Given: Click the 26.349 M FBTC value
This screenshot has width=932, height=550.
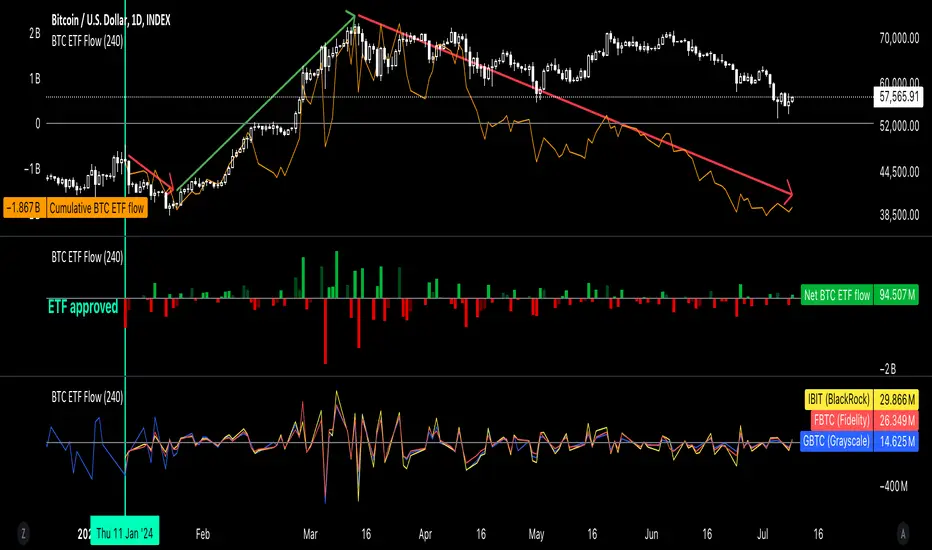Looking at the screenshot, I should click(x=896, y=420).
